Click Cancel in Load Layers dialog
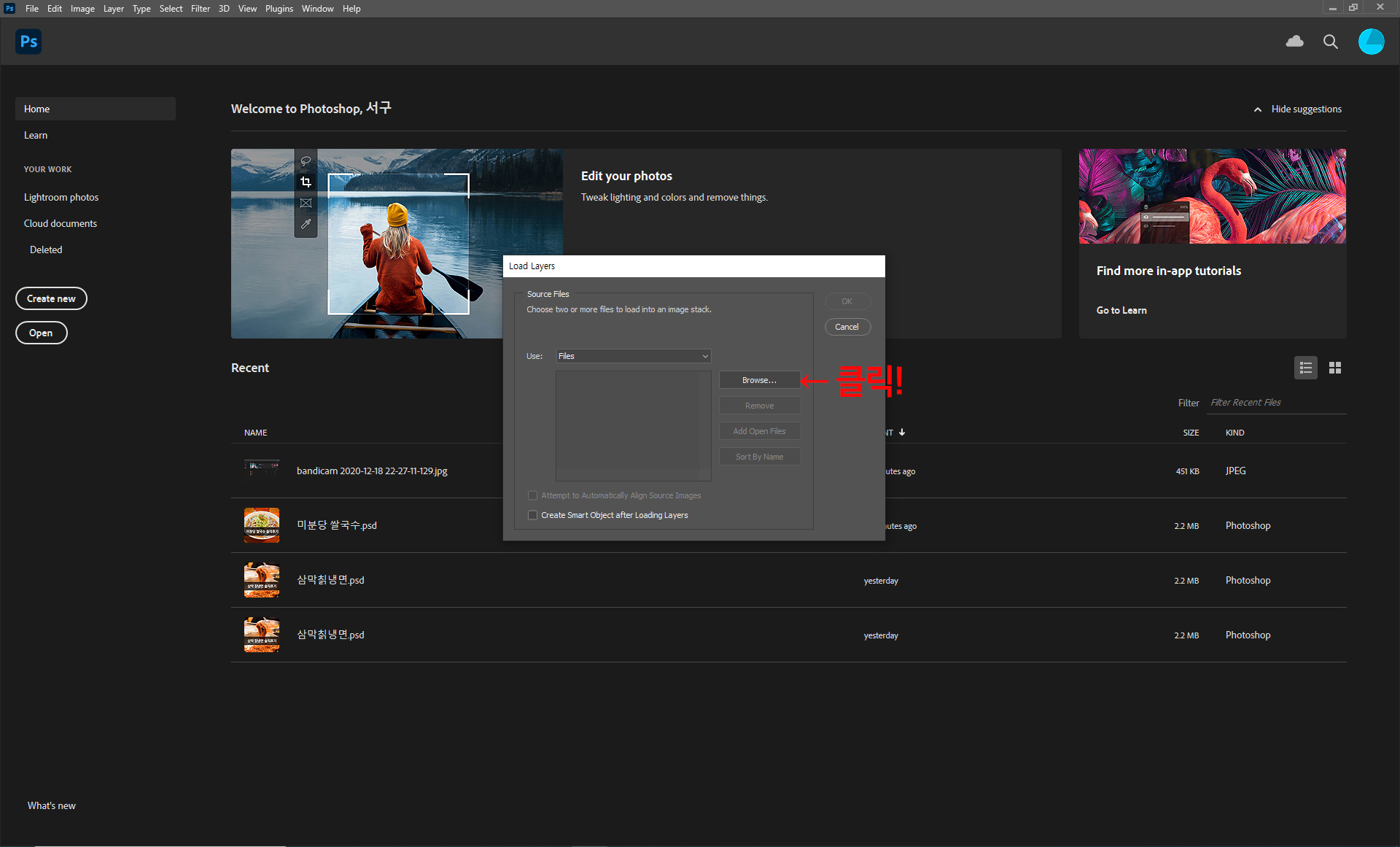This screenshot has width=1400, height=847. tap(847, 327)
